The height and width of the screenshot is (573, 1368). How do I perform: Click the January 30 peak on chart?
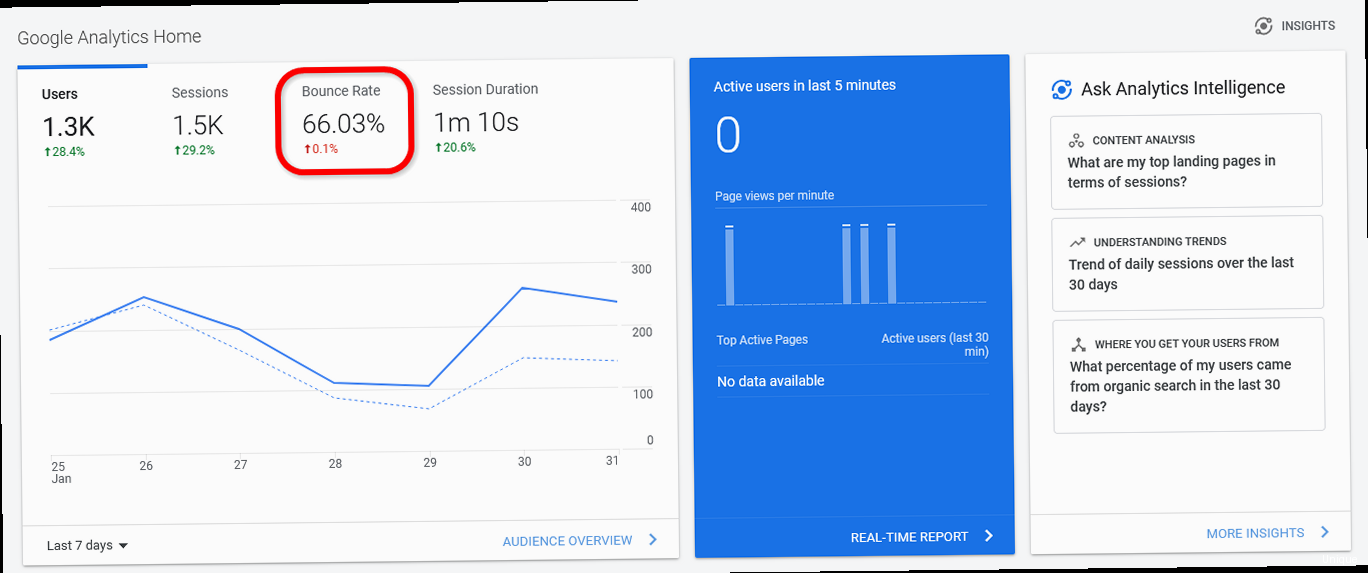(x=523, y=288)
